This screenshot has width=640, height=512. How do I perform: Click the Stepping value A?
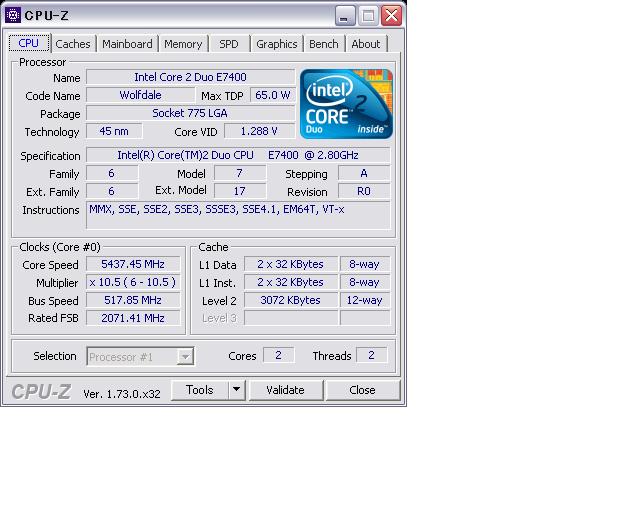pyautogui.click(x=364, y=174)
